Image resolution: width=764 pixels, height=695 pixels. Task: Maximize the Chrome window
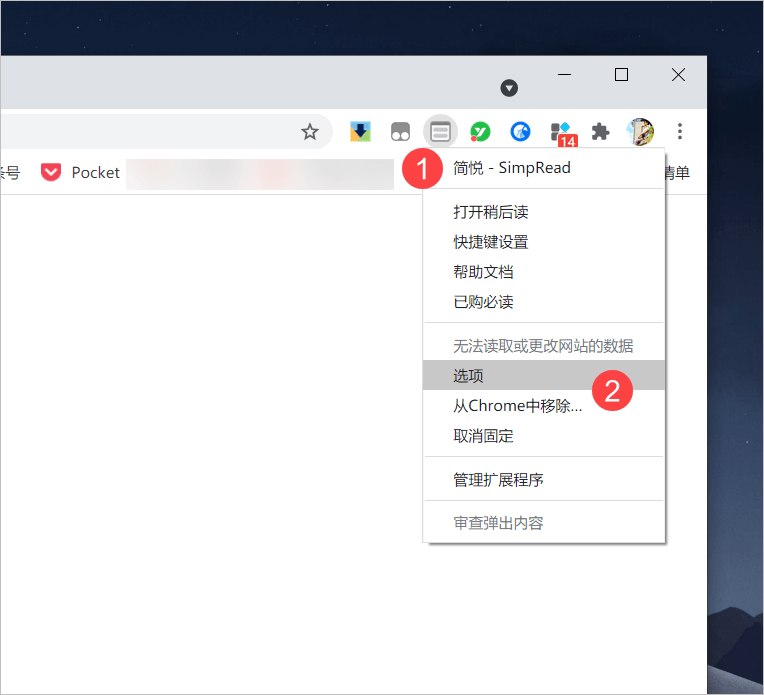tap(621, 75)
